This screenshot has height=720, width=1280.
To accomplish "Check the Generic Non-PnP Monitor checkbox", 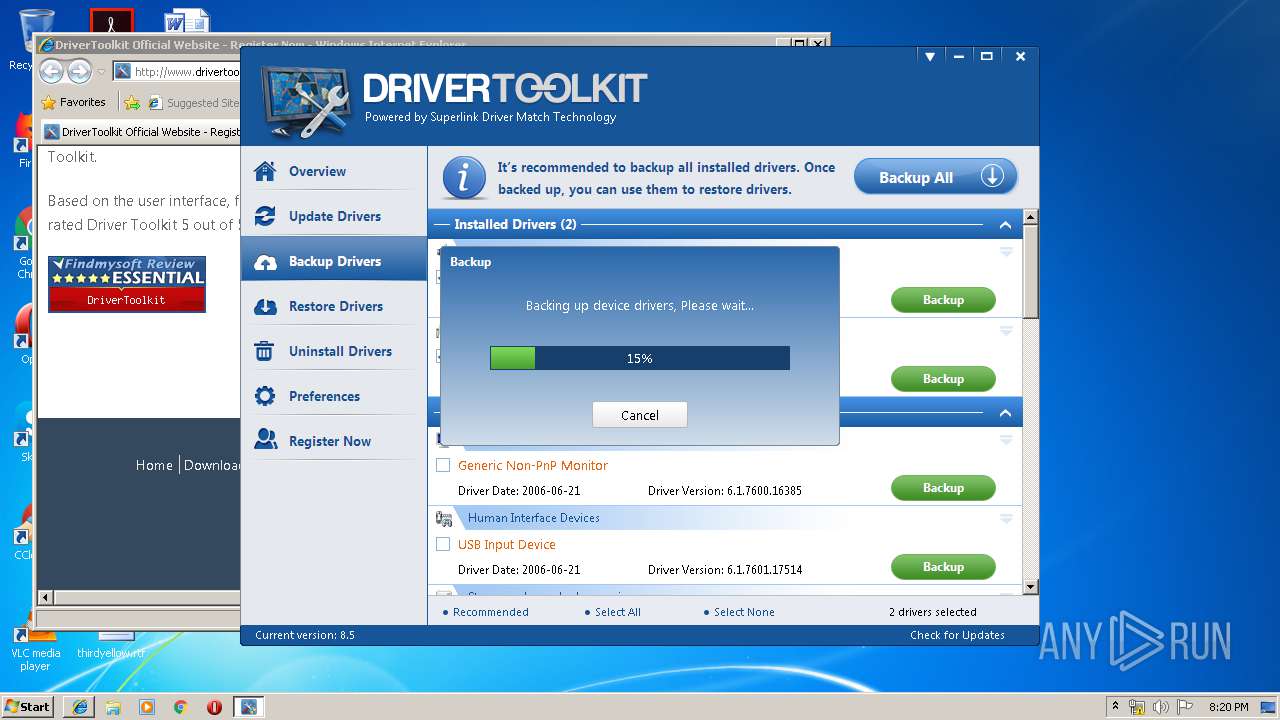I will pos(443,465).
